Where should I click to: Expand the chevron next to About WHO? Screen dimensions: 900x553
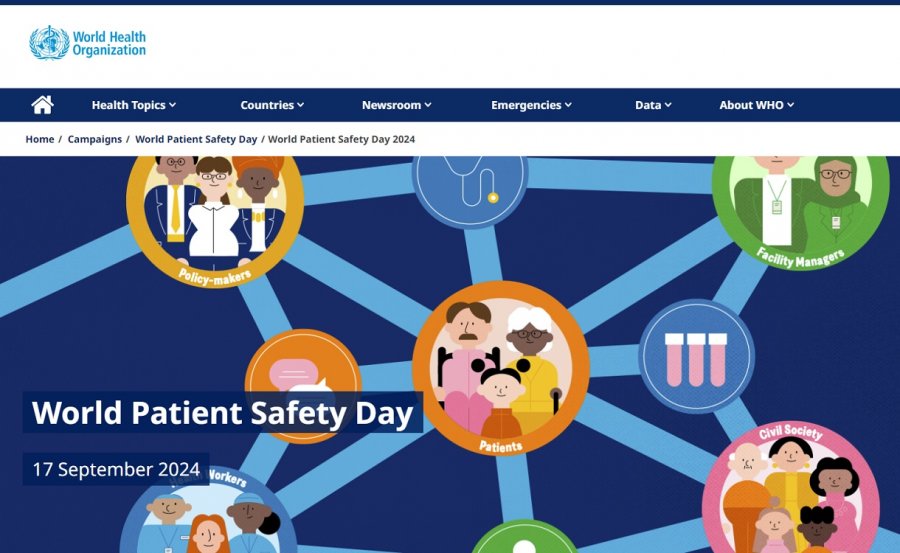click(790, 105)
